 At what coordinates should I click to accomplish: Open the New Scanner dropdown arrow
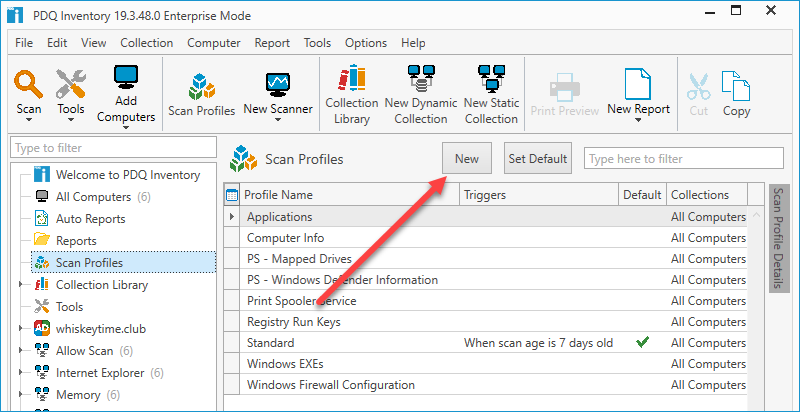click(278, 120)
